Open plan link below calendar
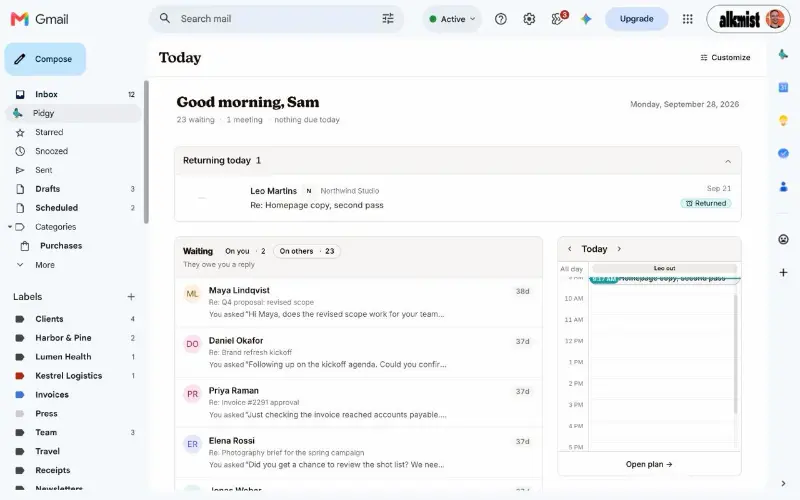Screen dimensions: 800x500 (x=649, y=464)
